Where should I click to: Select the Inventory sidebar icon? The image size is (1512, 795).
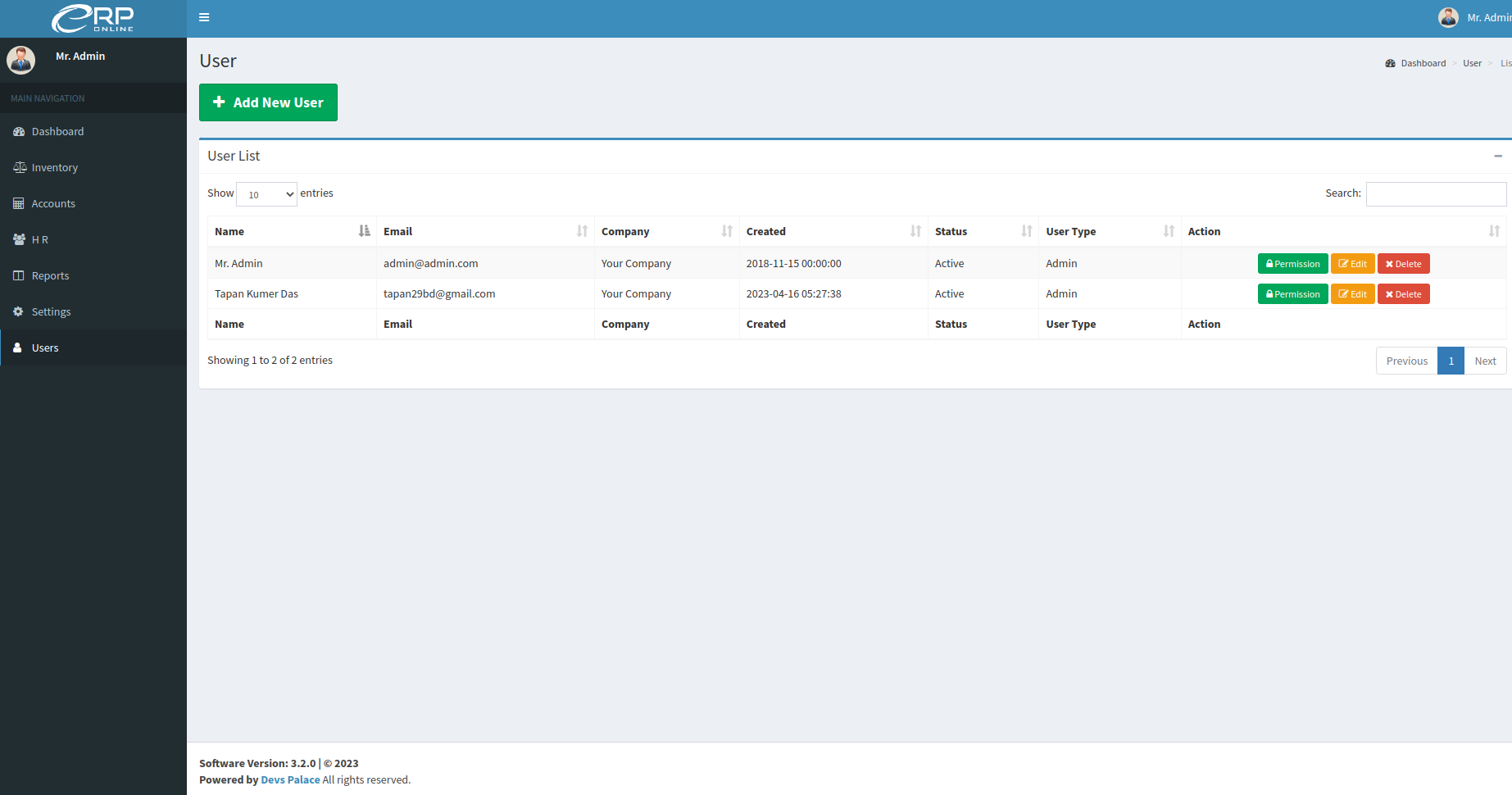coord(19,167)
